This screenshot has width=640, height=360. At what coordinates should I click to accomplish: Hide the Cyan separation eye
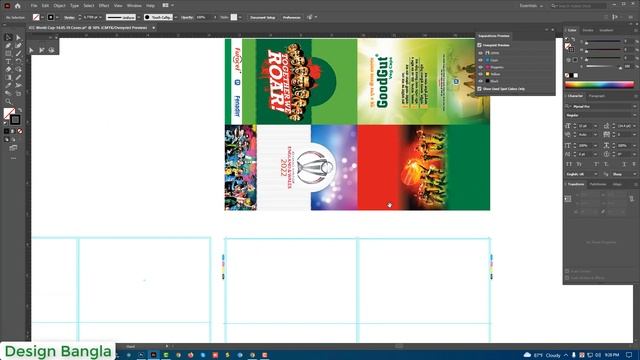pyautogui.click(x=480, y=60)
